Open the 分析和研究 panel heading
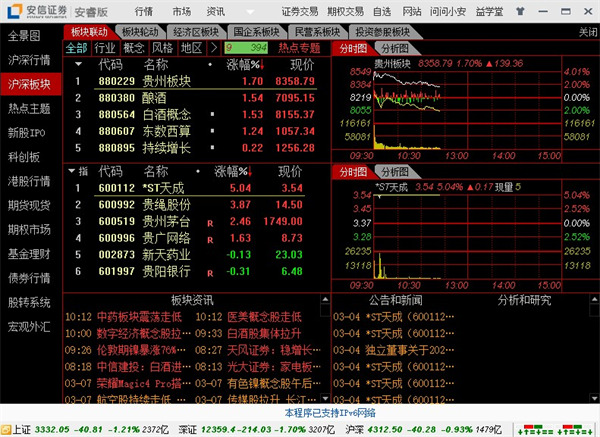 [x=524, y=300]
